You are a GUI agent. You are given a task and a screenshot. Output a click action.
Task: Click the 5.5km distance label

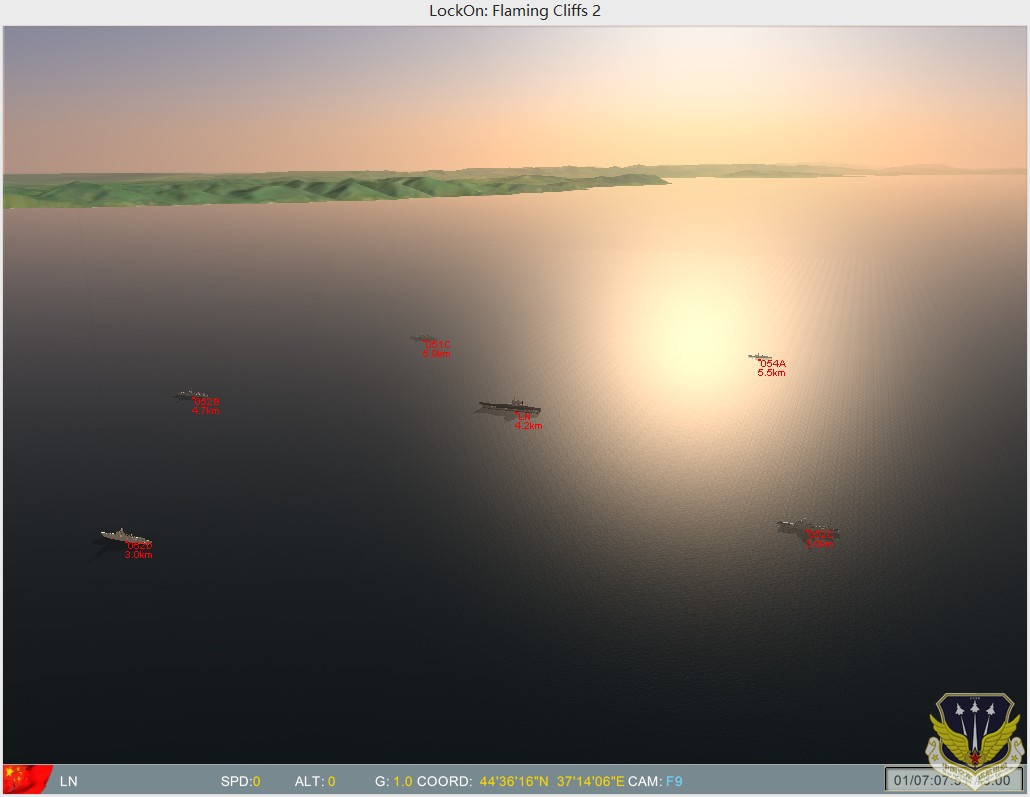[771, 373]
